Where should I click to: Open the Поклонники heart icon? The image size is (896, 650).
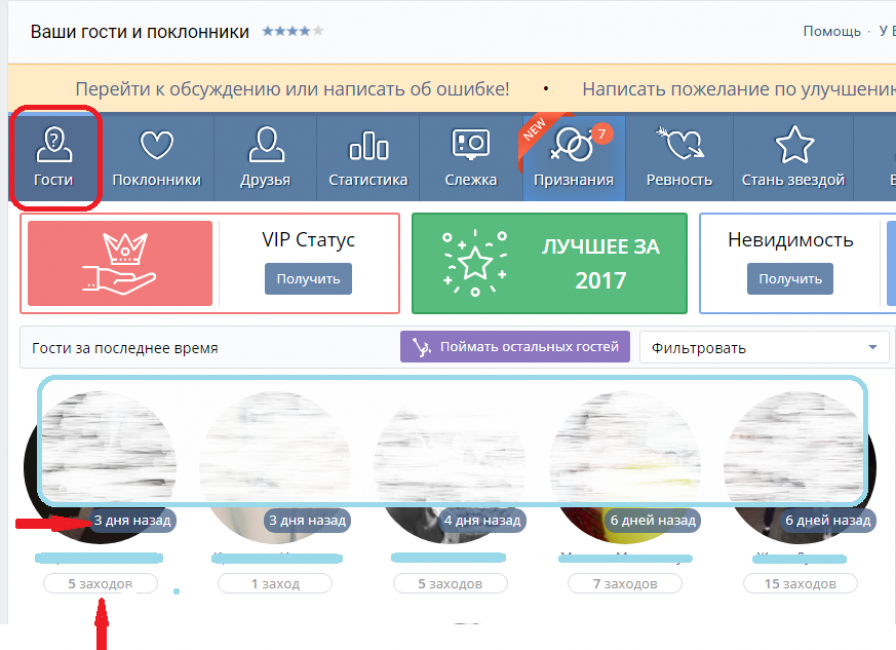[x=156, y=147]
